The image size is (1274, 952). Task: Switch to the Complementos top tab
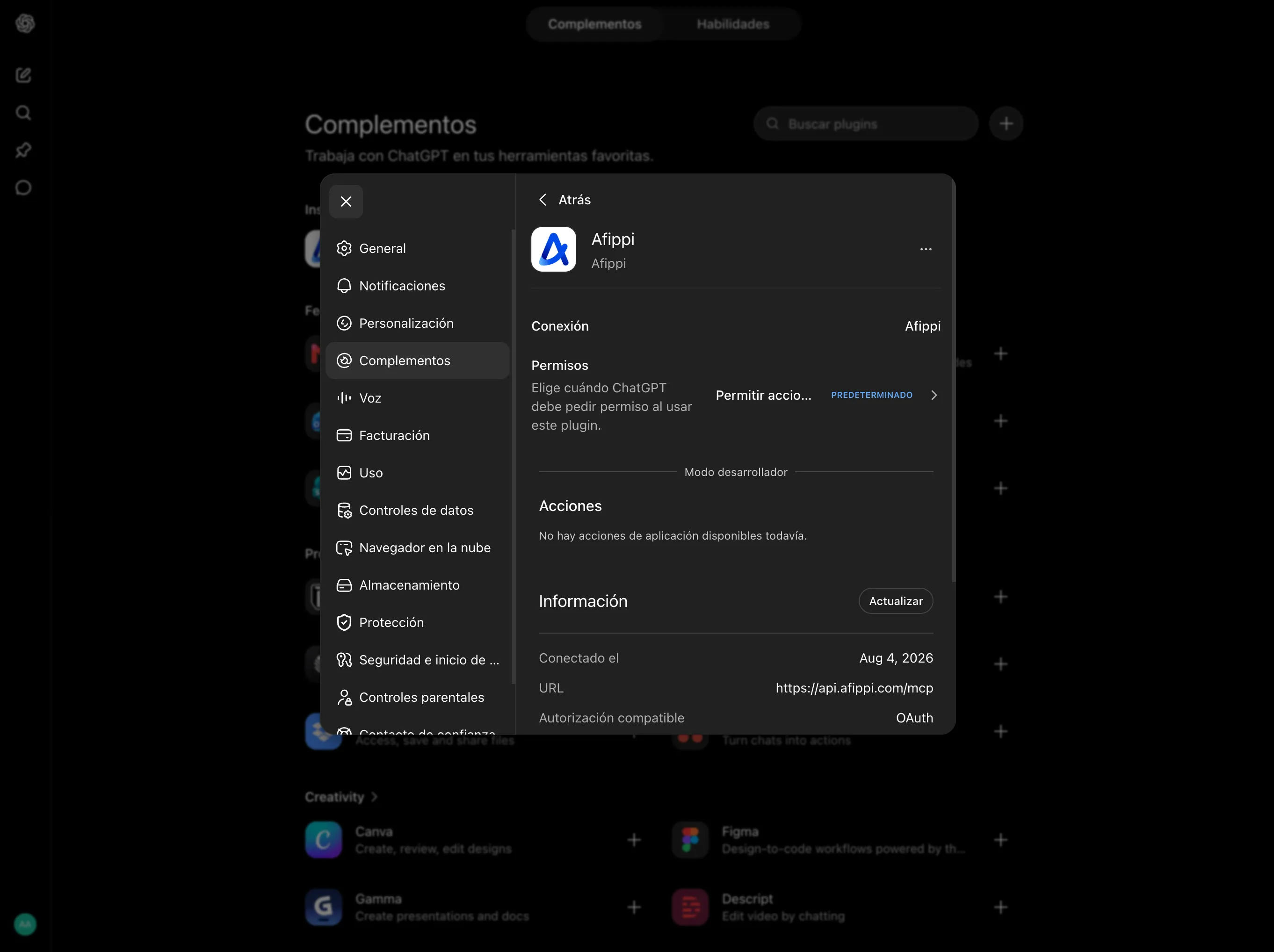[x=594, y=24]
